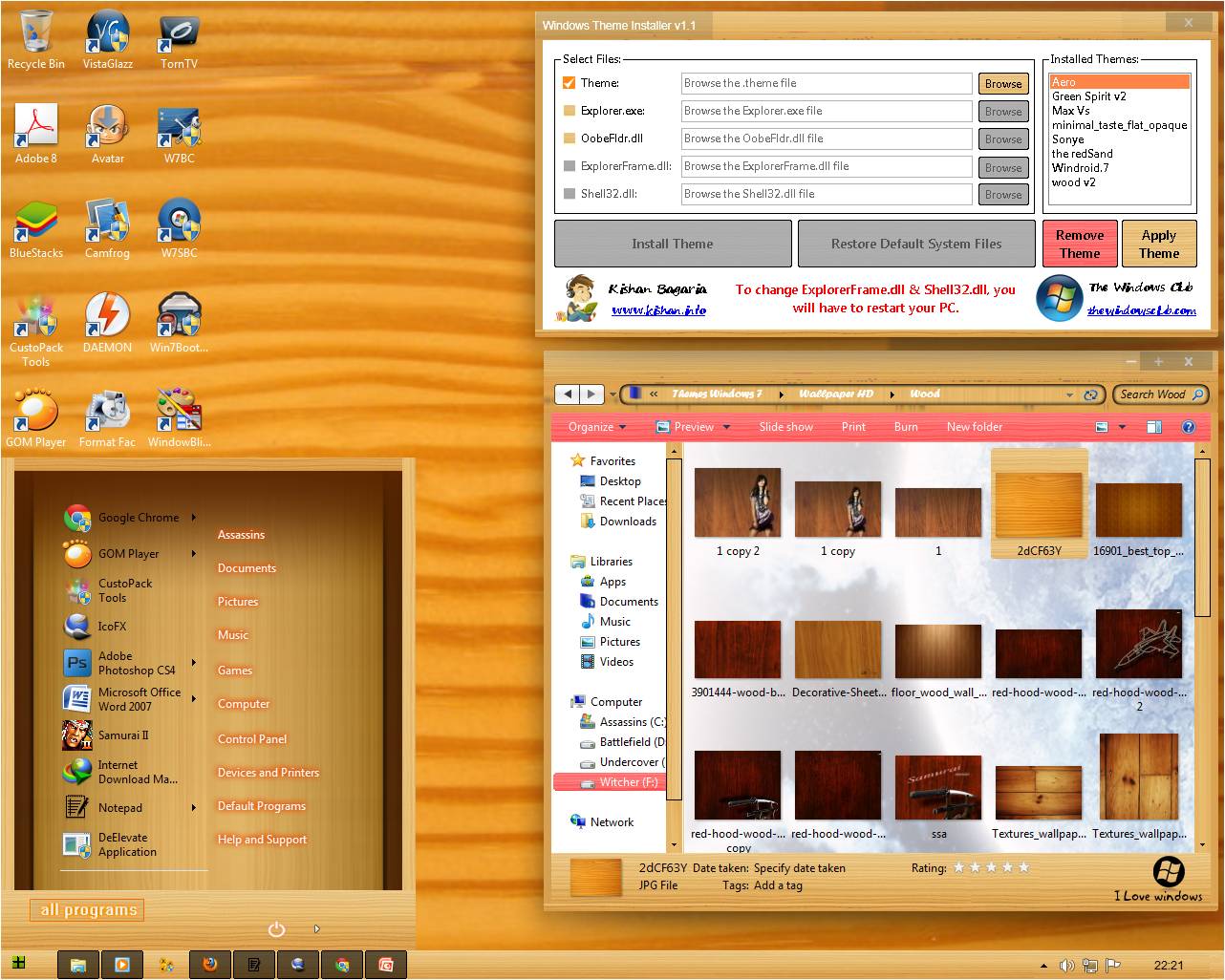Viewport: 1225px width, 980px height.
Task: Click New folder in Explorer toolbar
Action: point(975,427)
